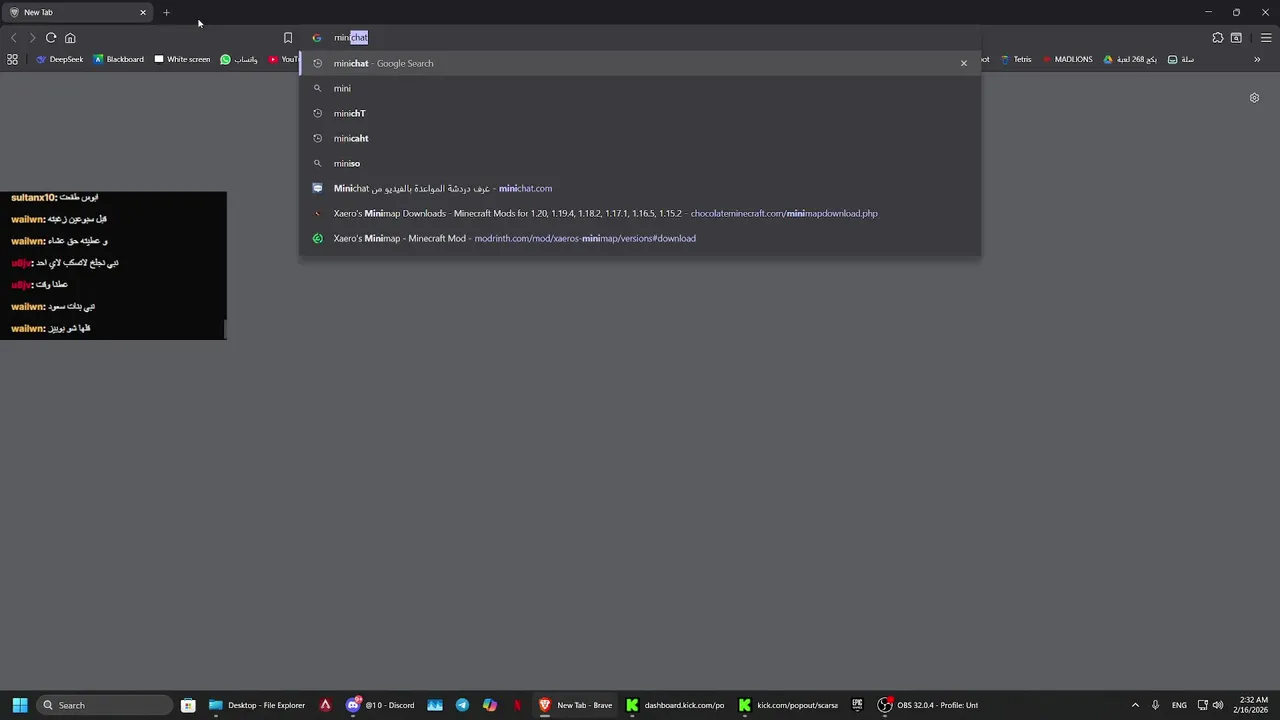Switch to kick.com/popout taskbar window
1280x720 pixels.
click(x=789, y=705)
